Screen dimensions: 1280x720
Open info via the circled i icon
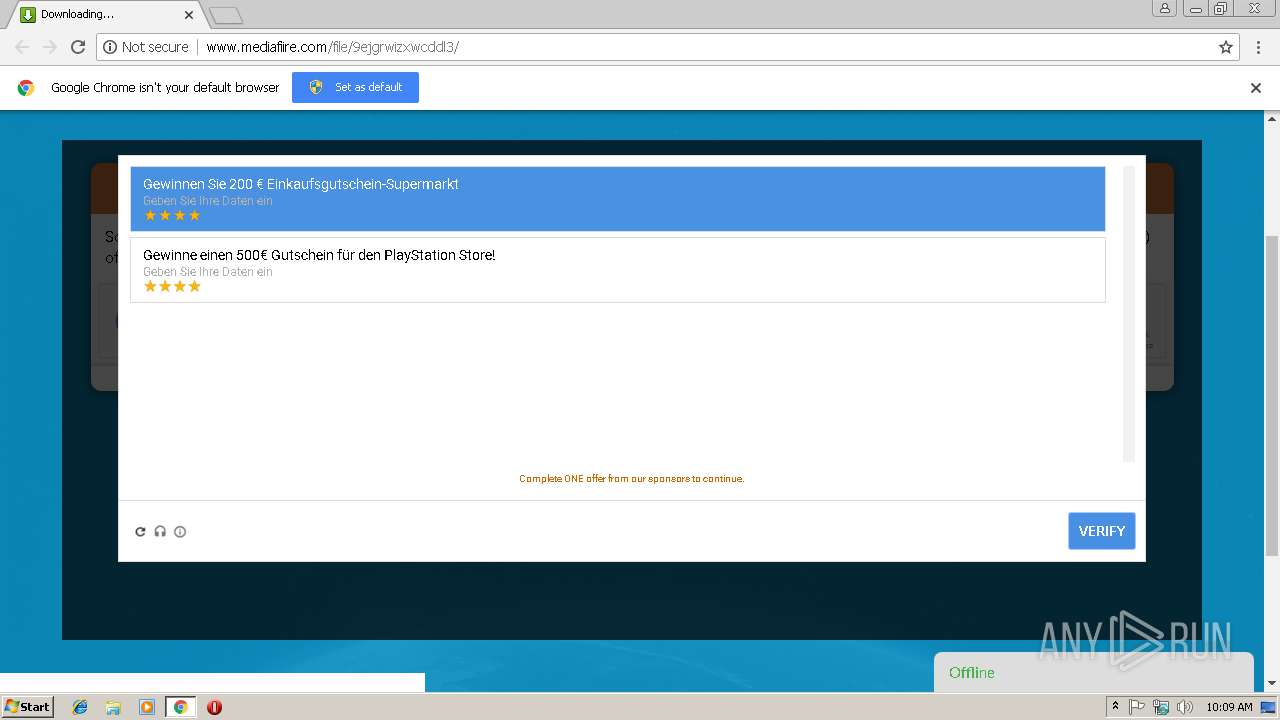tap(180, 532)
